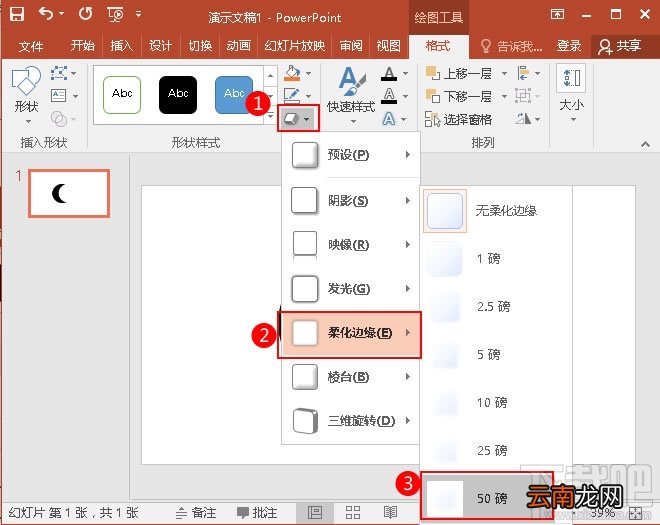Open the Text Fill dropdown arrow

[x=406, y=74]
